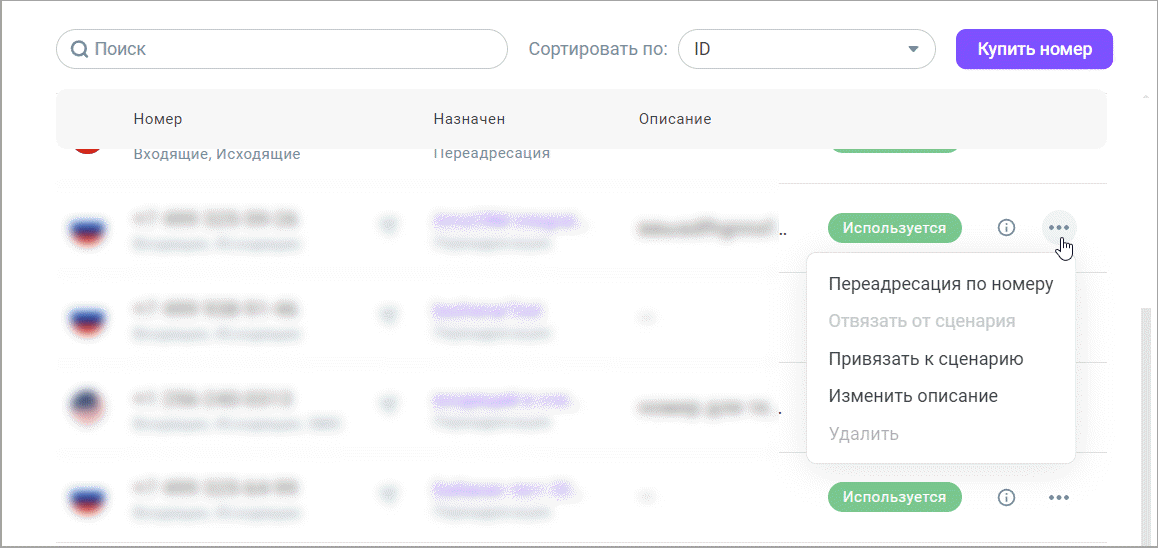
Task: Open the Сортировать по ID dropdown
Action: tap(806, 49)
